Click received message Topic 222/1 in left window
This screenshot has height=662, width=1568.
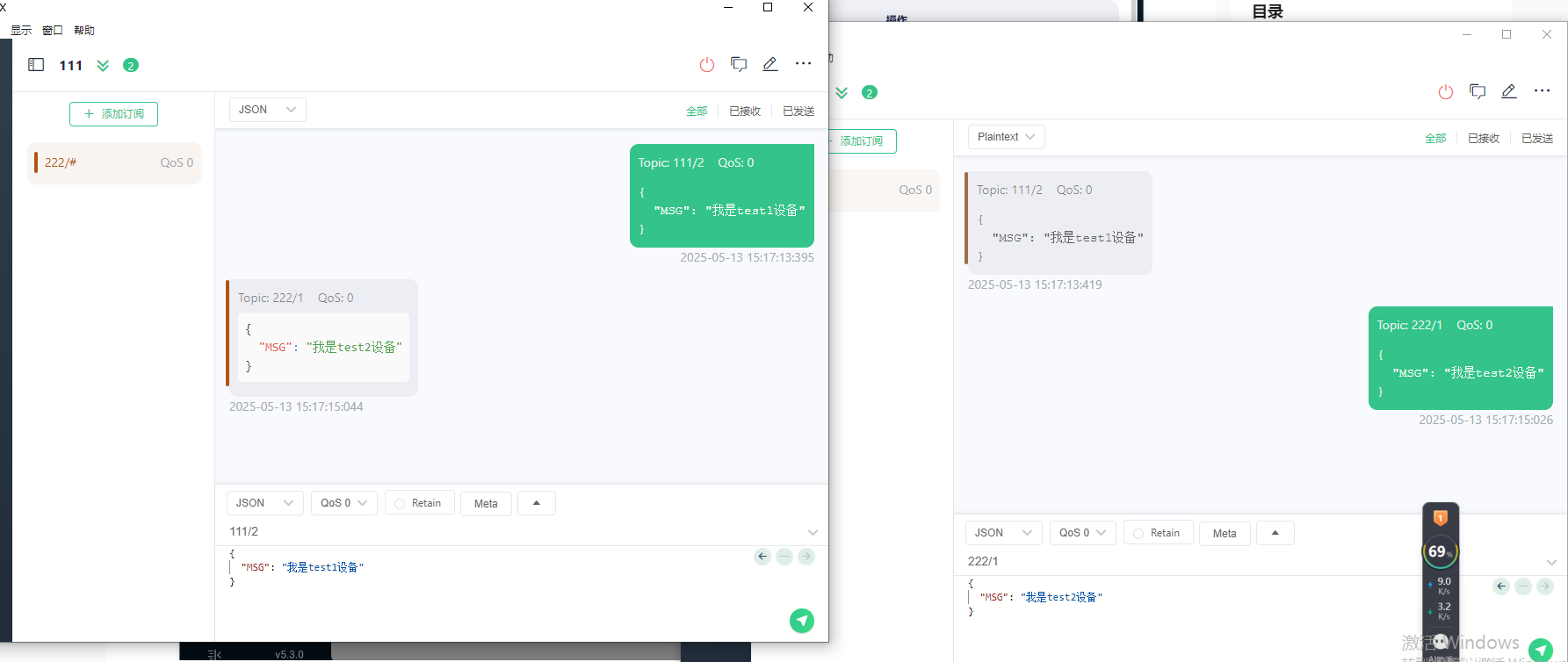[322, 338]
